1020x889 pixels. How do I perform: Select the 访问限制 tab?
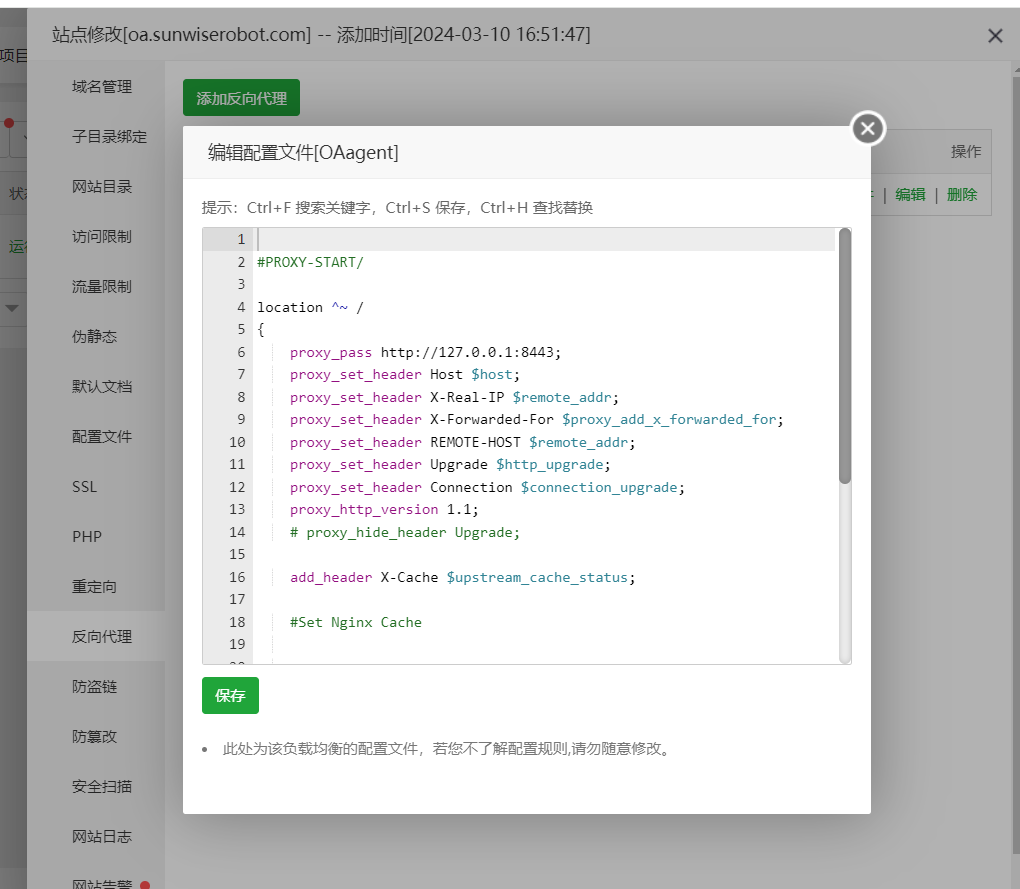tap(102, 237)
